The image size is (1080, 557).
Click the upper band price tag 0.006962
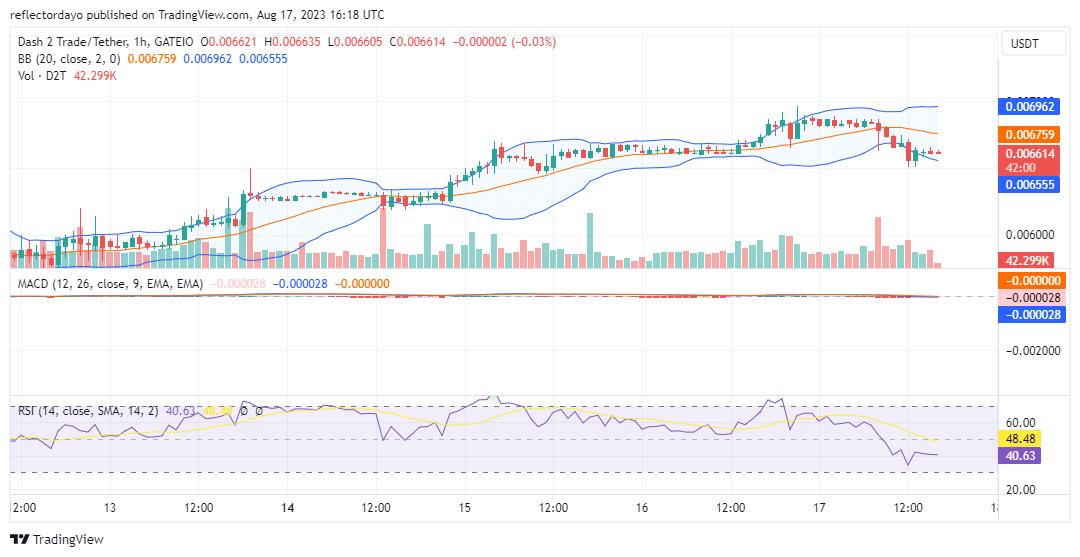pos(1029,107)
